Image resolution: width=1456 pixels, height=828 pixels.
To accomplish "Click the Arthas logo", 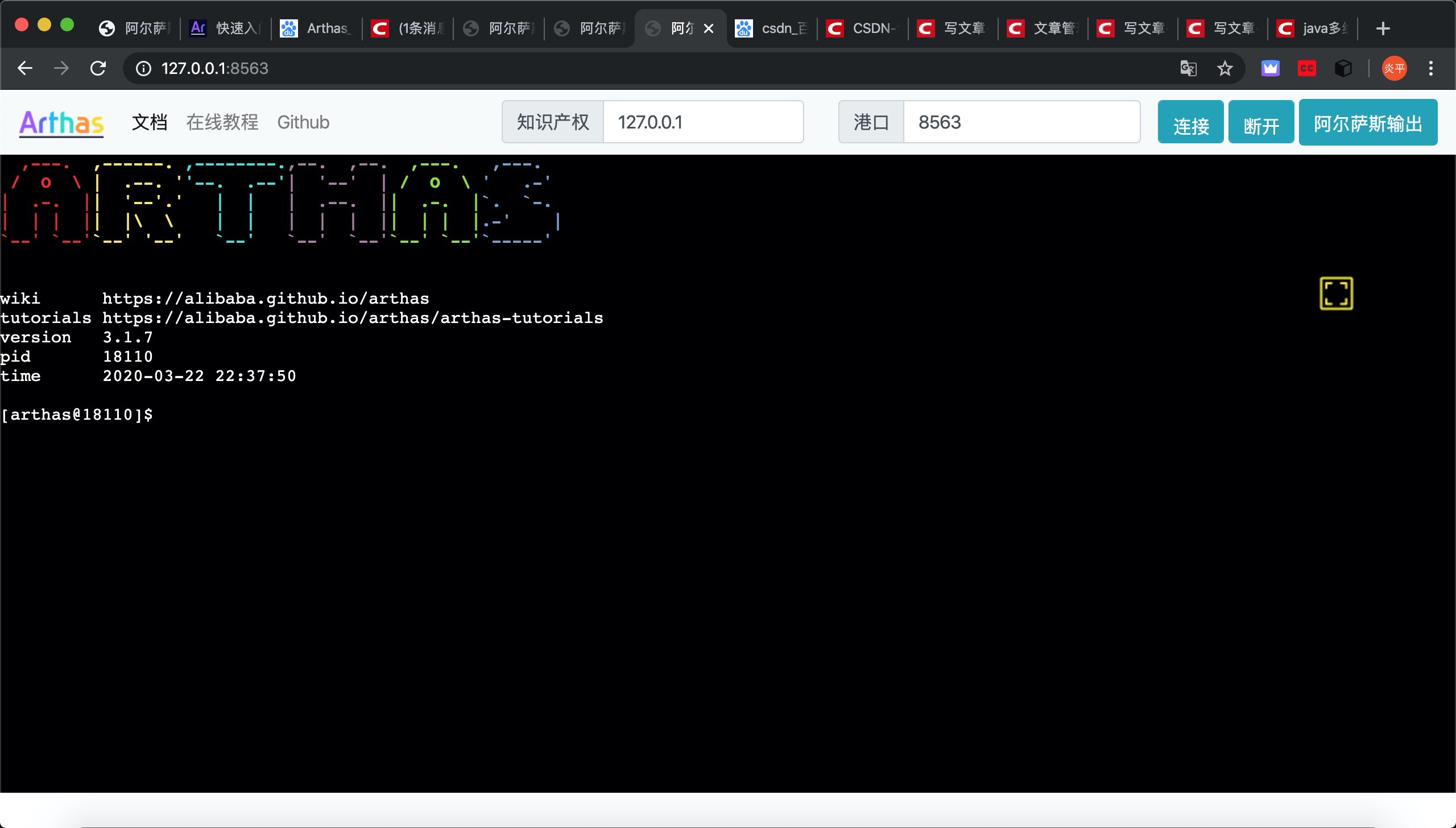I will [61, 123].
